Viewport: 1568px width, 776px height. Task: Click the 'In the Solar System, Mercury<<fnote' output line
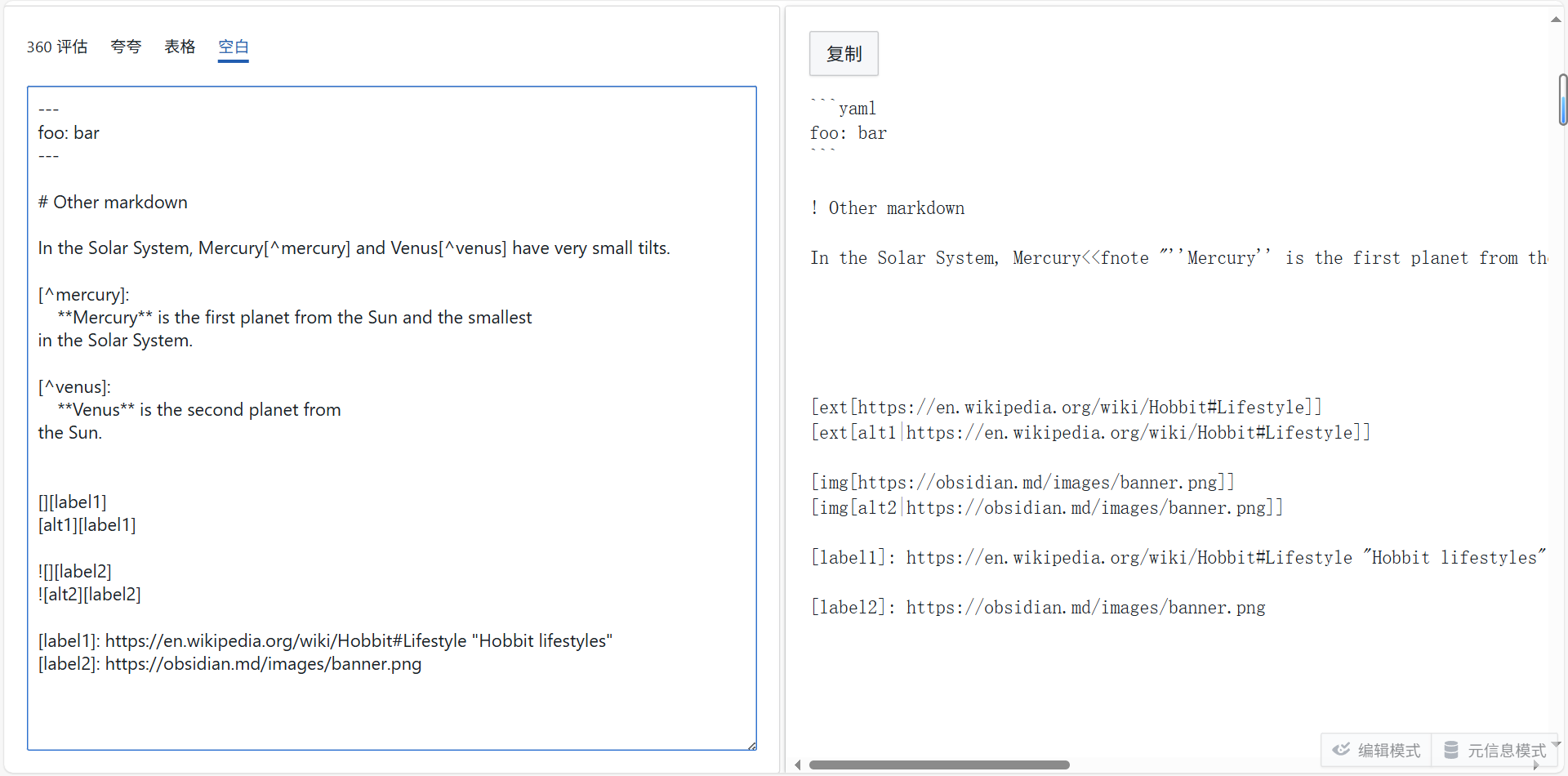coord(1179,258)
